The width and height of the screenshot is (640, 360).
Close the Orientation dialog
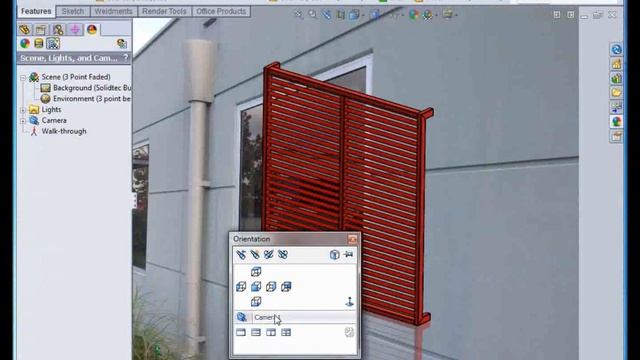352,239
